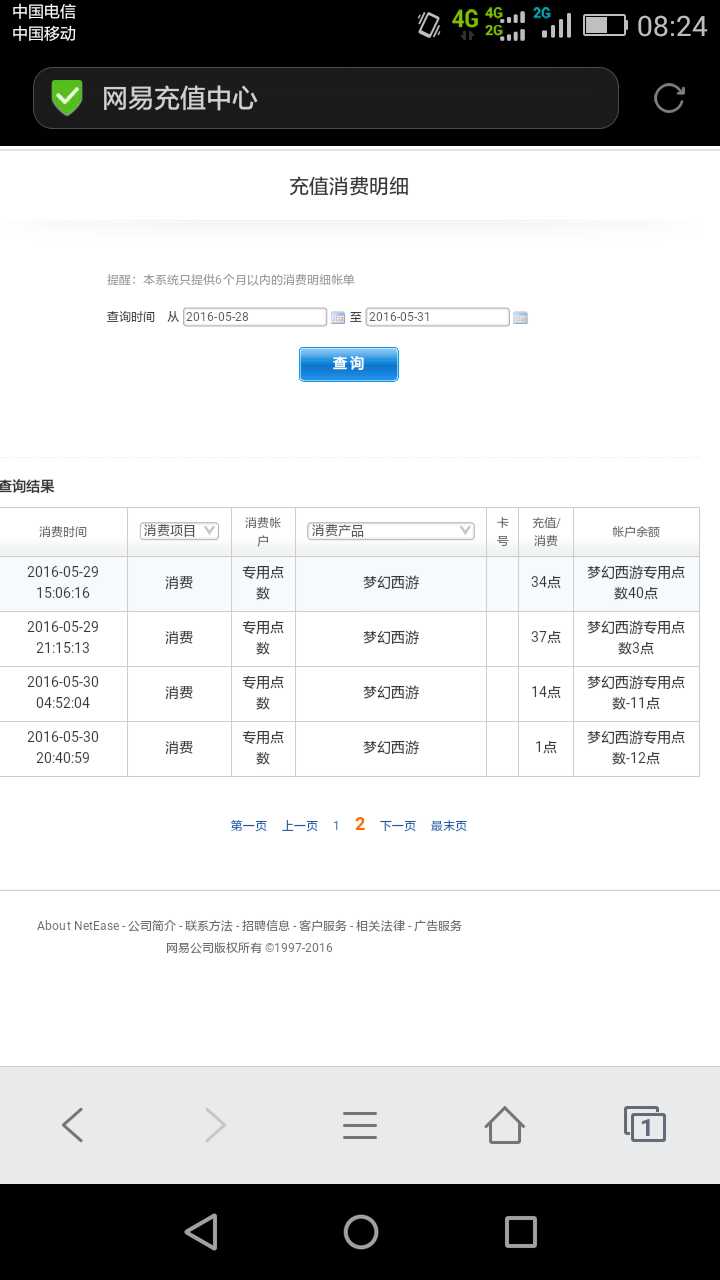Select current page 2
Viewport: 720px width, 1280px height.
click(x=360, y=825)
